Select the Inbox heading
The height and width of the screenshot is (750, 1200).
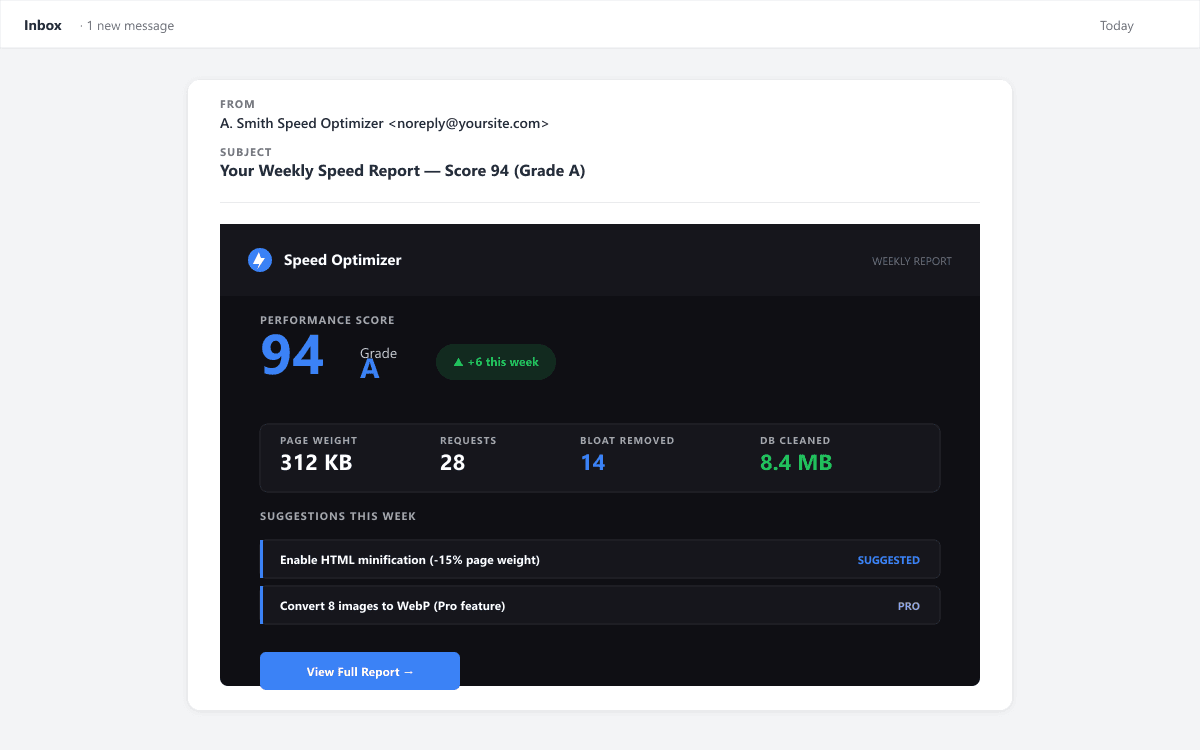coord(43,25)
